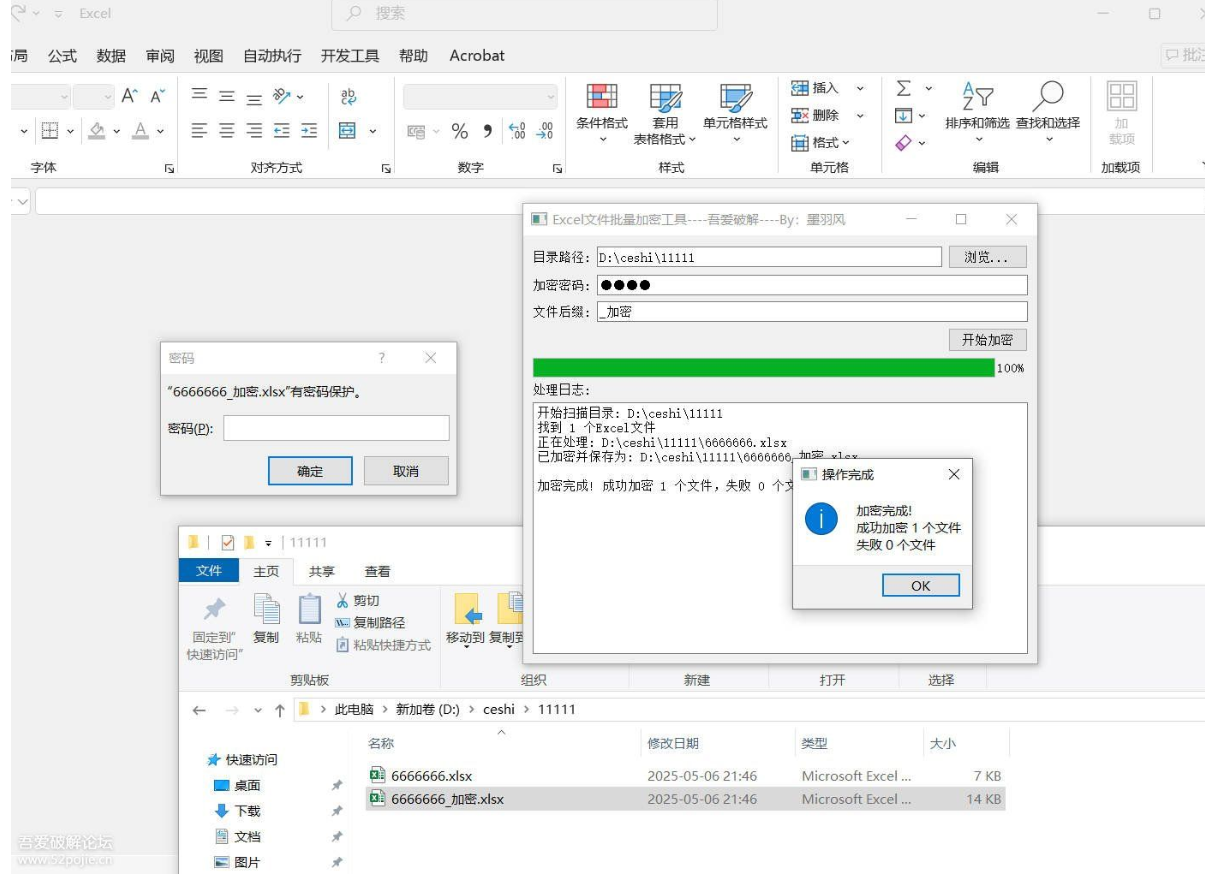This screenshot has width=1205, height=881.
Task: Click 确定 in the password dialog
Action: [x=310, y=471]
